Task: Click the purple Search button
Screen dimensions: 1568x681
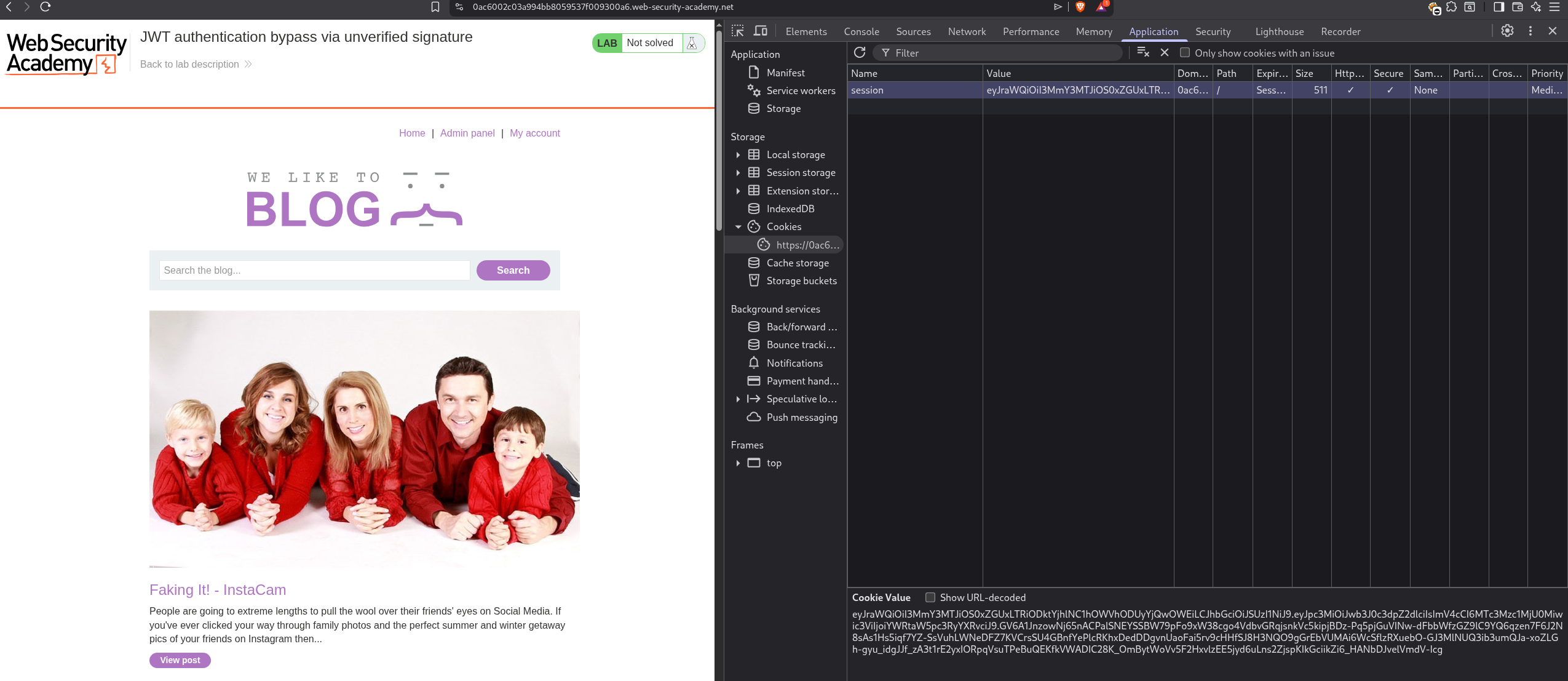Action: (513, 270)
